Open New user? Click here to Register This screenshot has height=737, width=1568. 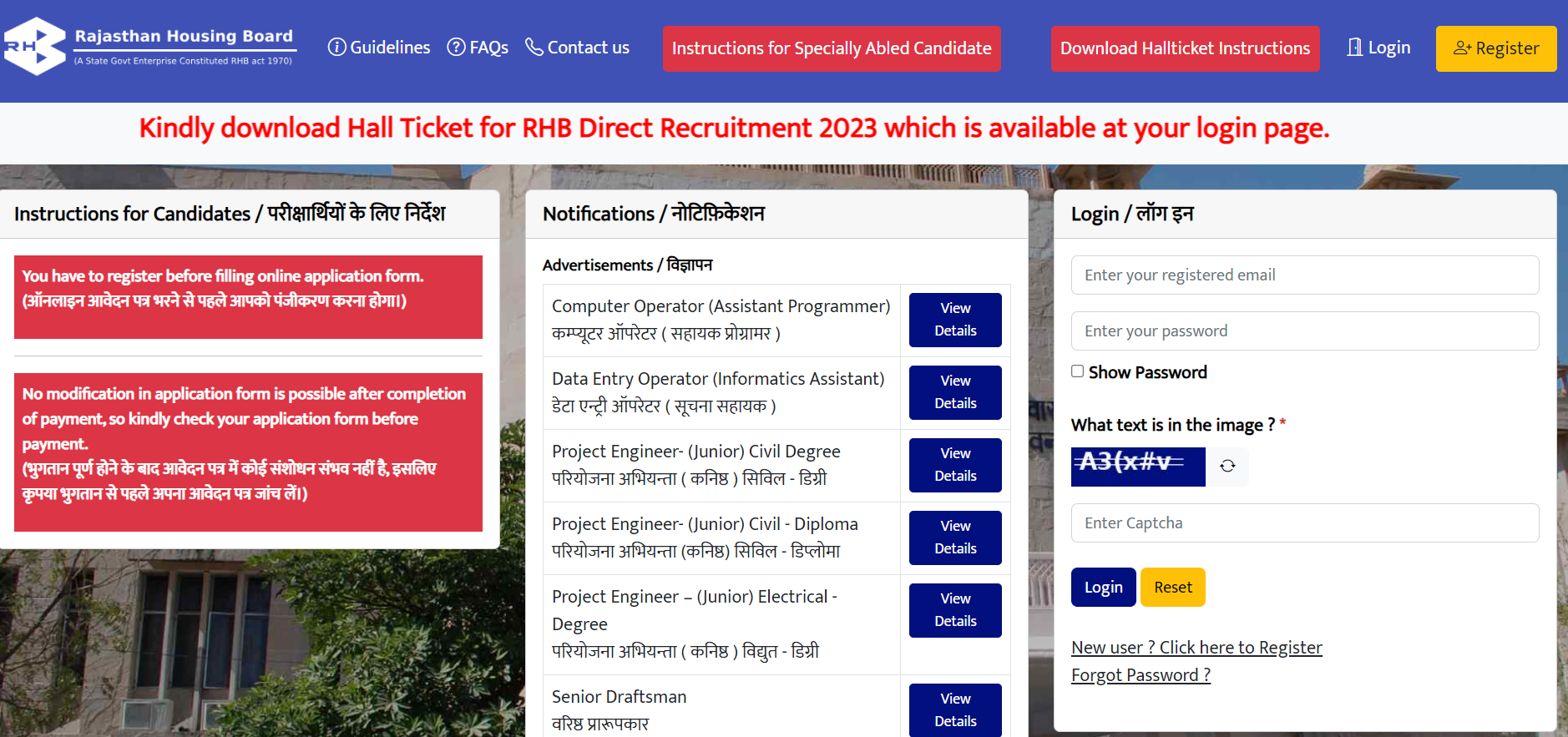click(1196, 648)
